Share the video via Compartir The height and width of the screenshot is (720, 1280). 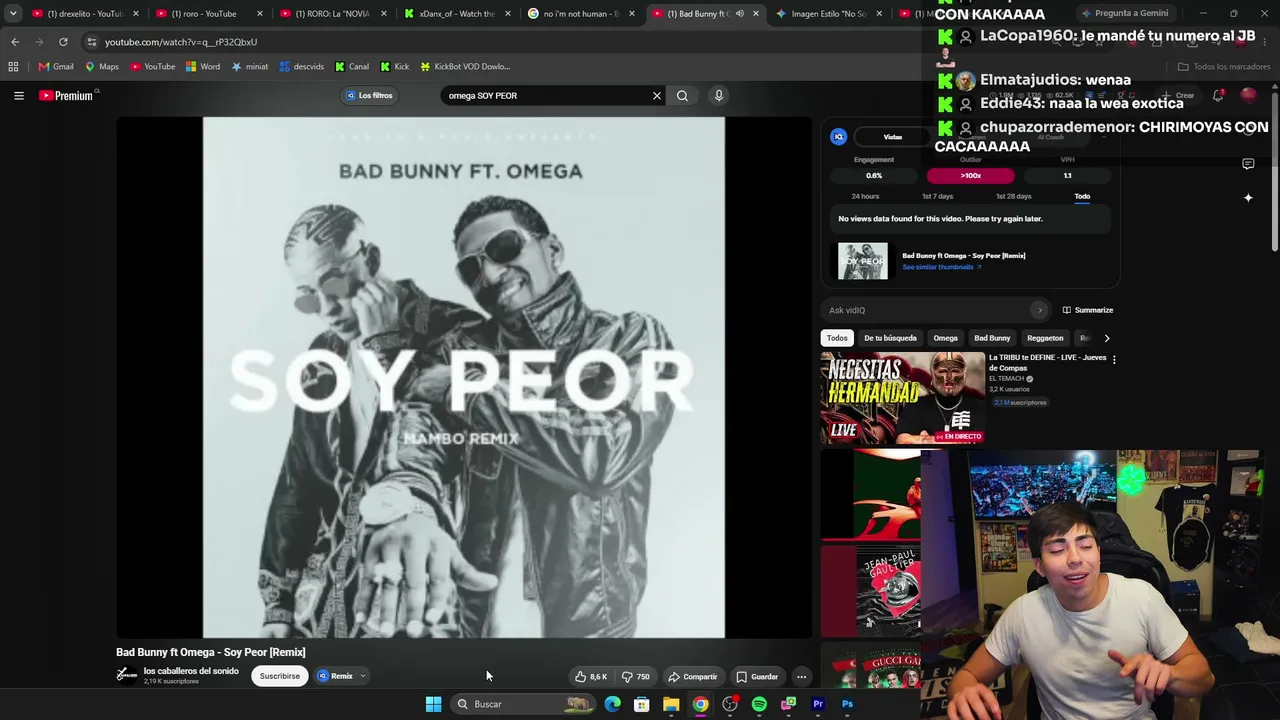[x=693, y=677]
